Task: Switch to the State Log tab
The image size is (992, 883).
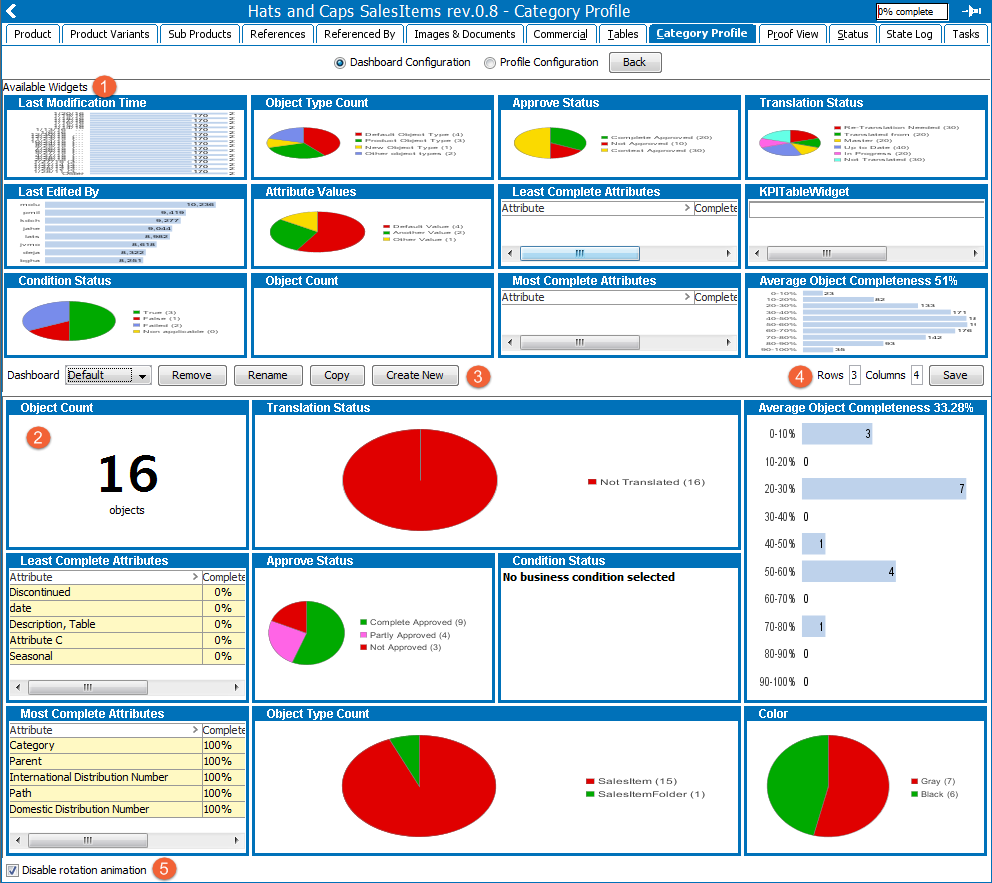Action: pos(909,33)
